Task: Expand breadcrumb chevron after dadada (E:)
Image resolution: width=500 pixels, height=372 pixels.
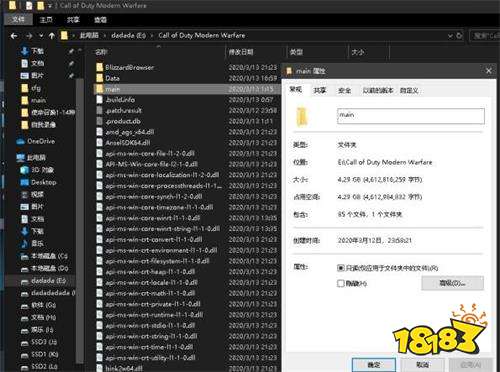Action: click(152, 35)
